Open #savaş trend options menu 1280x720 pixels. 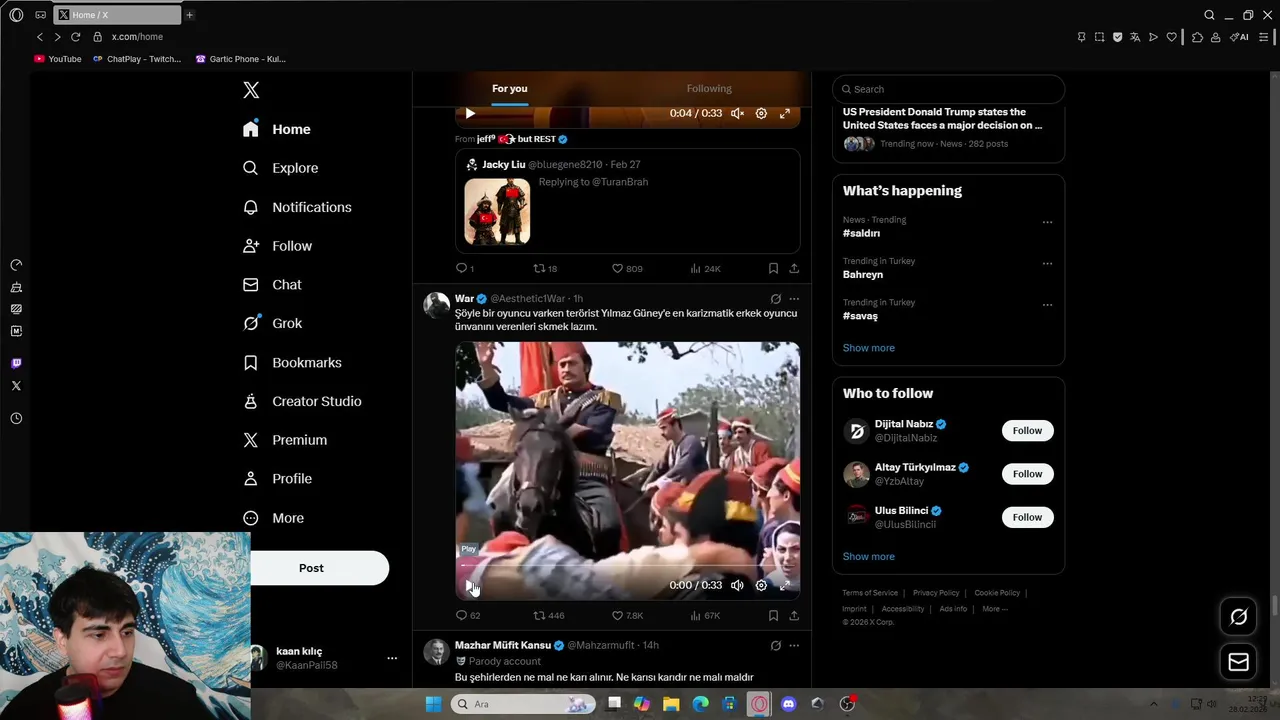[1047, 304]
